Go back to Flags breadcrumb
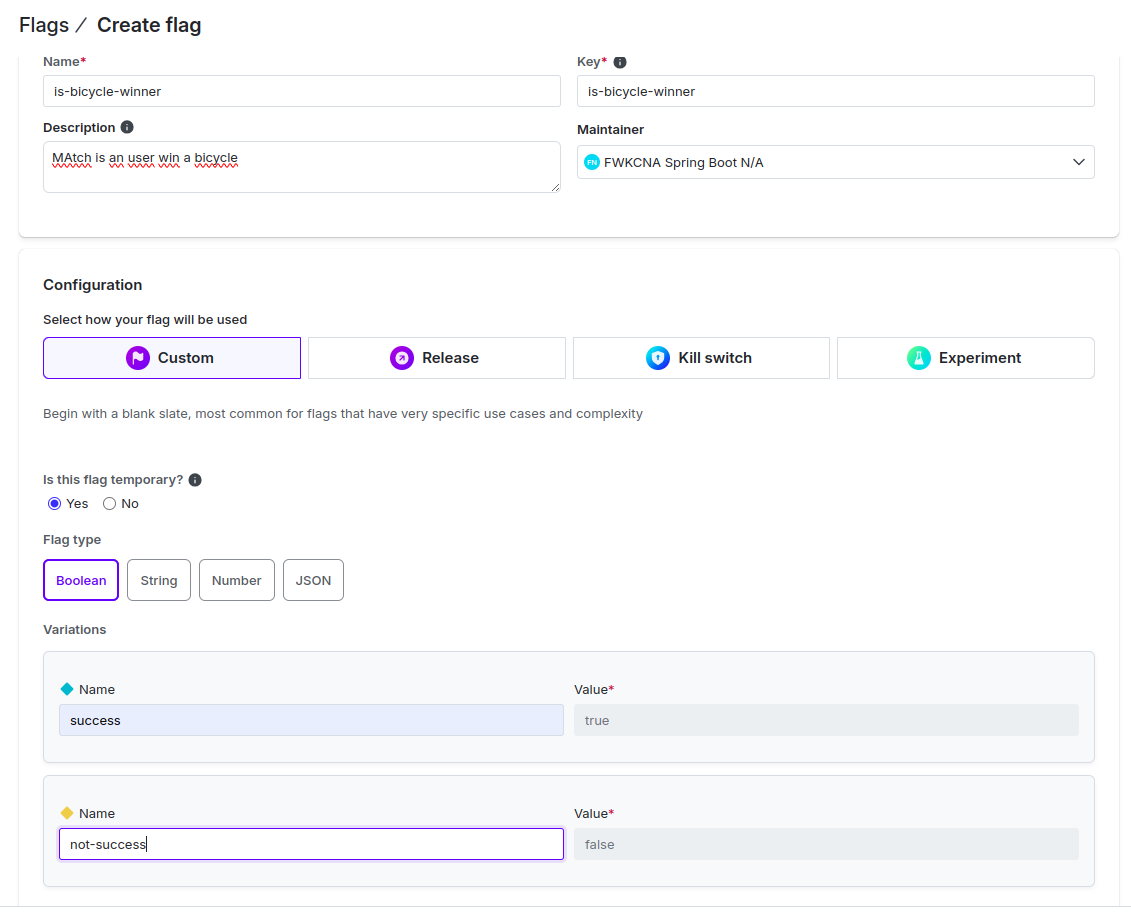 pos(44,25)
